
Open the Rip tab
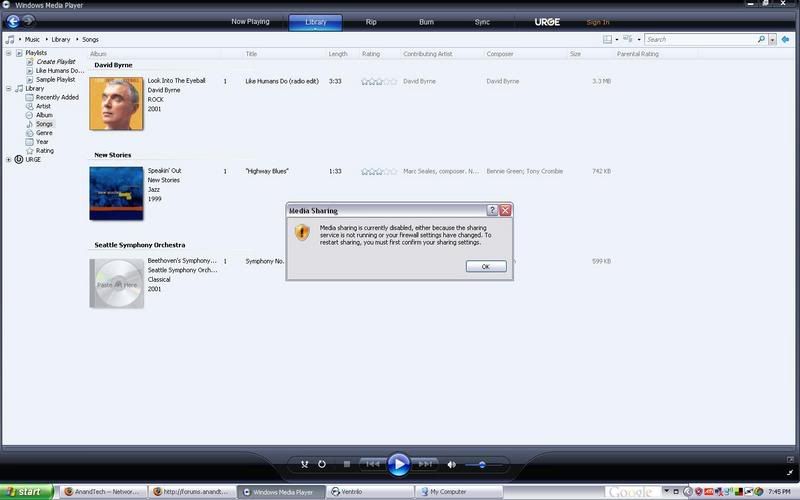click(371, 22)
